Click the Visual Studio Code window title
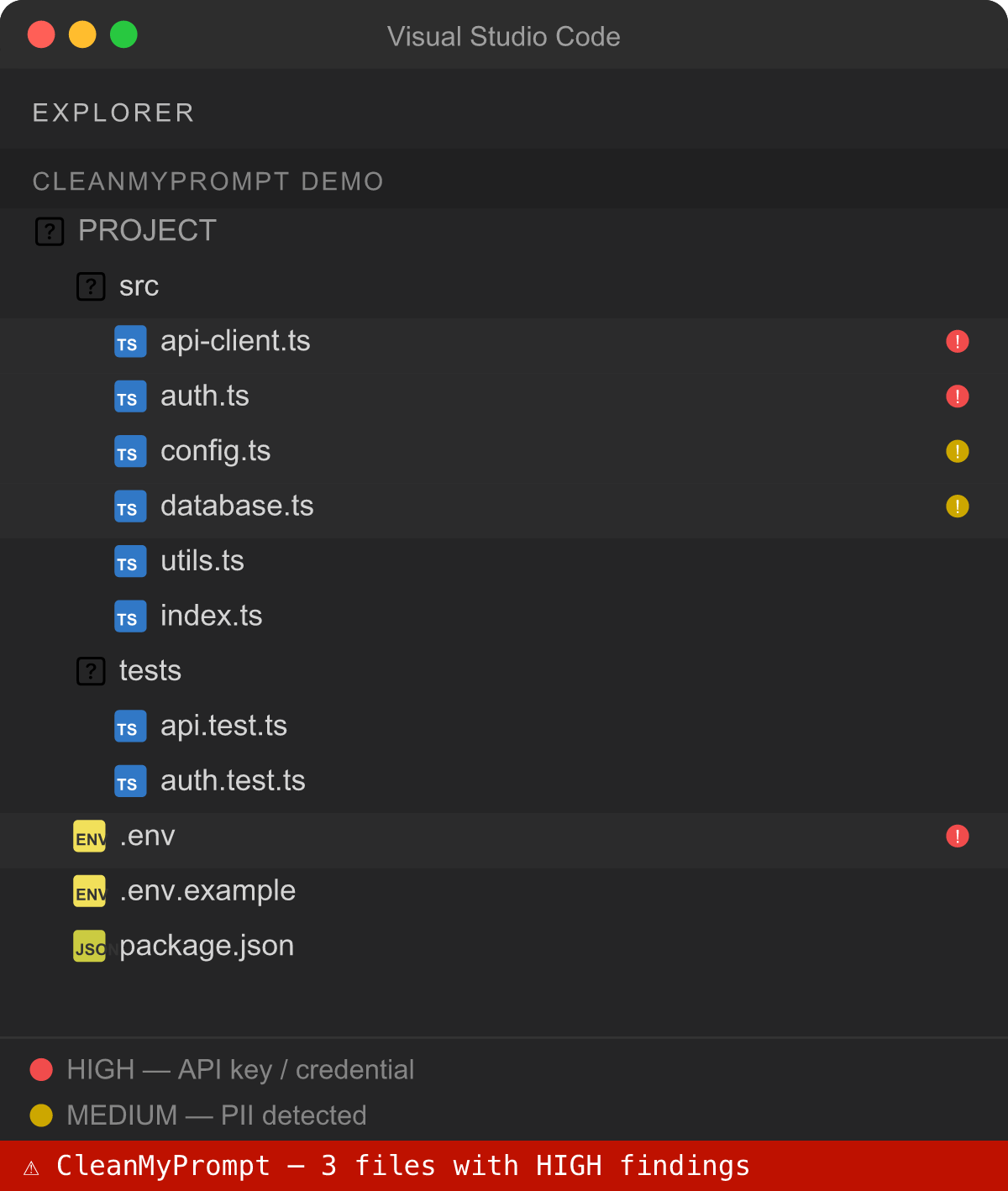 pyautogui.click(x=504, y=37)
